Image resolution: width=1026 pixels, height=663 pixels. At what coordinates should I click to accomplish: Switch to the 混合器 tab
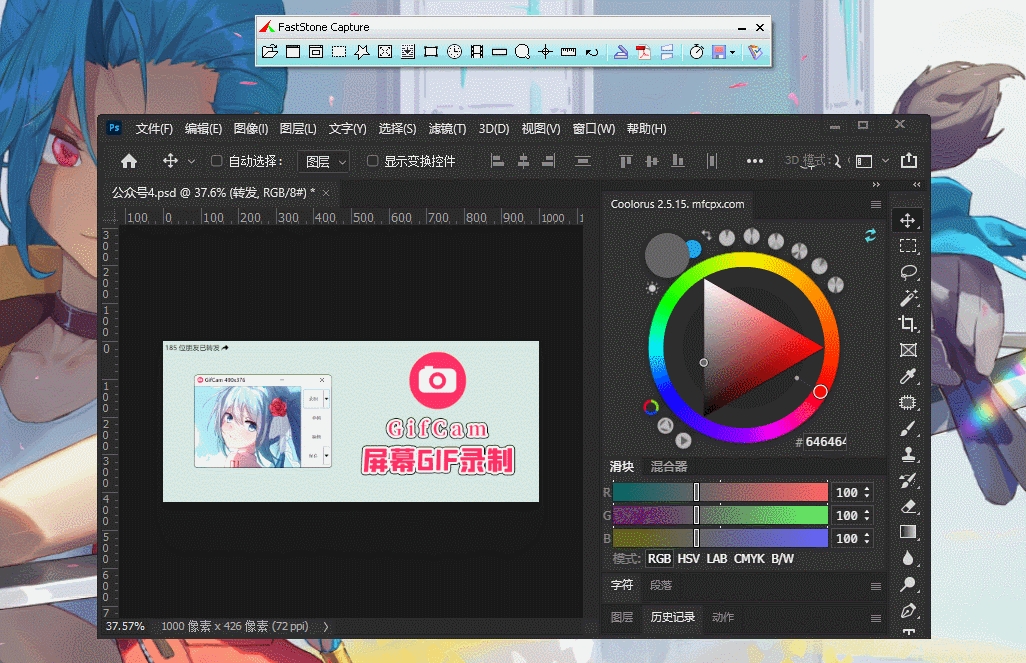pyautogui.click(x=668, y=467)
